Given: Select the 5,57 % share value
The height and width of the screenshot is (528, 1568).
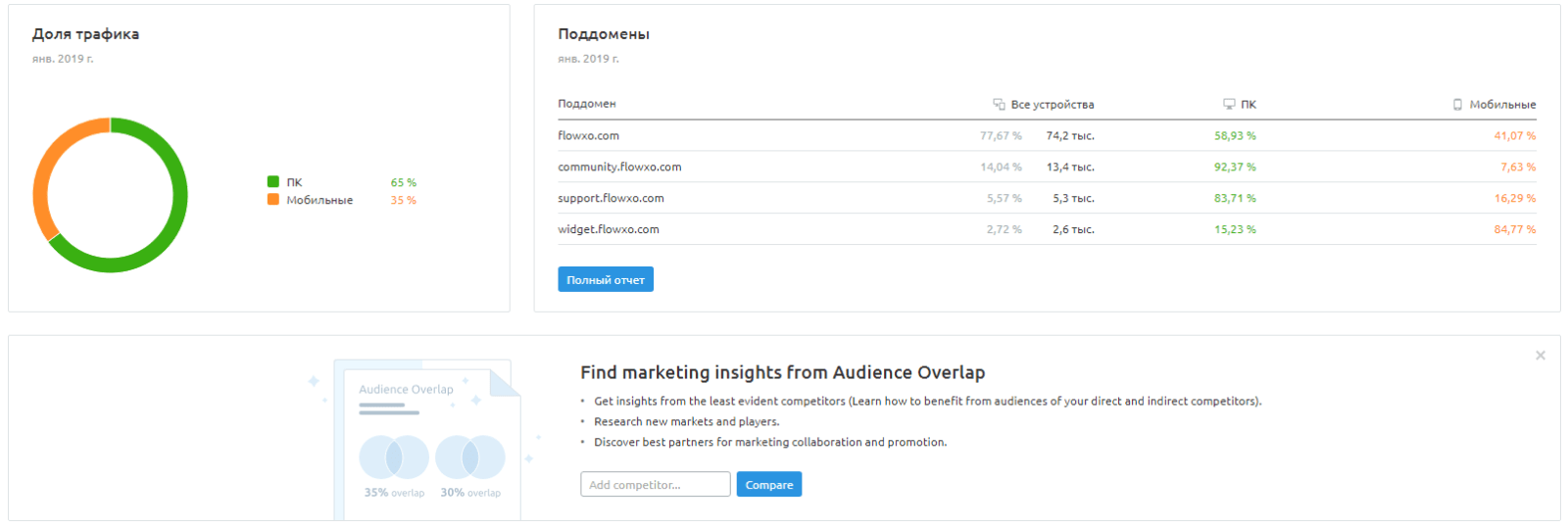Looking at the screenshot, I should 1004,198.
